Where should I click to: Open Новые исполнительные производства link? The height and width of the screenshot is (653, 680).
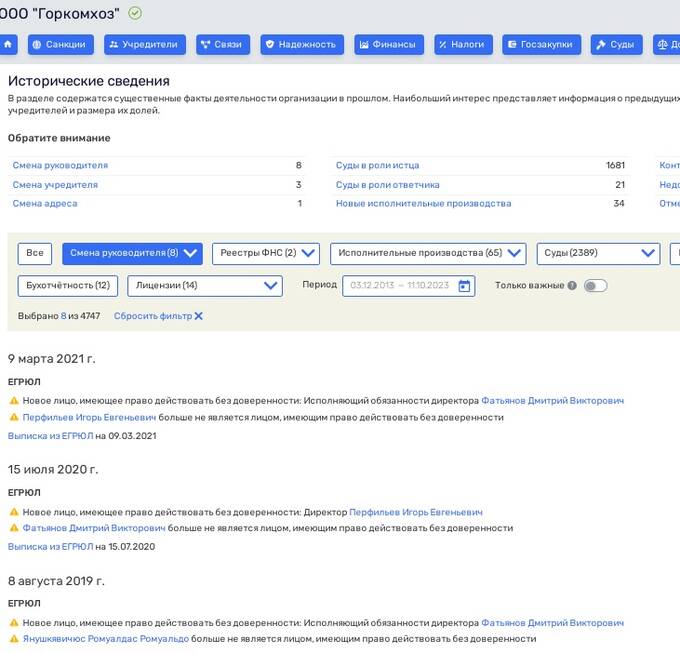pyautogui.click(x=423, y=203)
